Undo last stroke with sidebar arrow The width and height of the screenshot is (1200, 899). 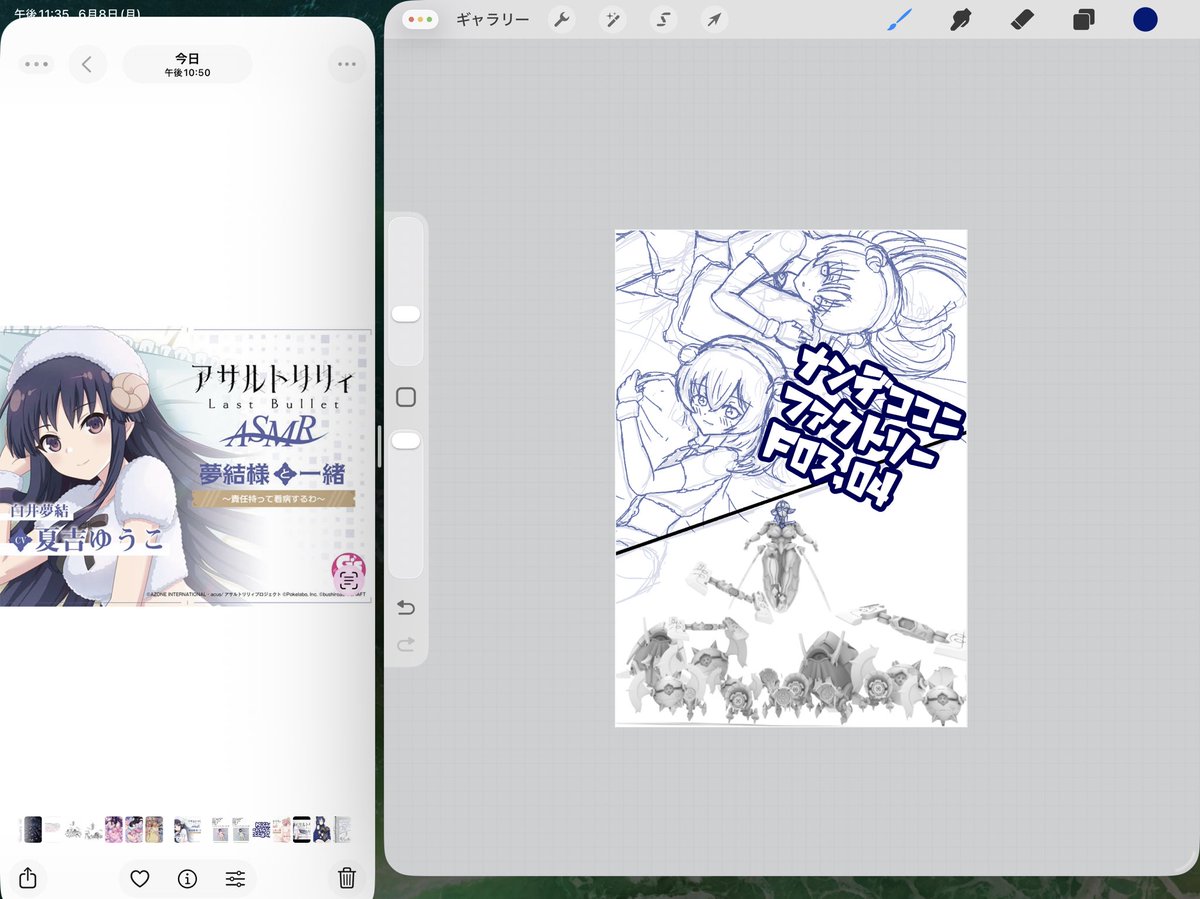pyautogui.click(x=406, y=608)
